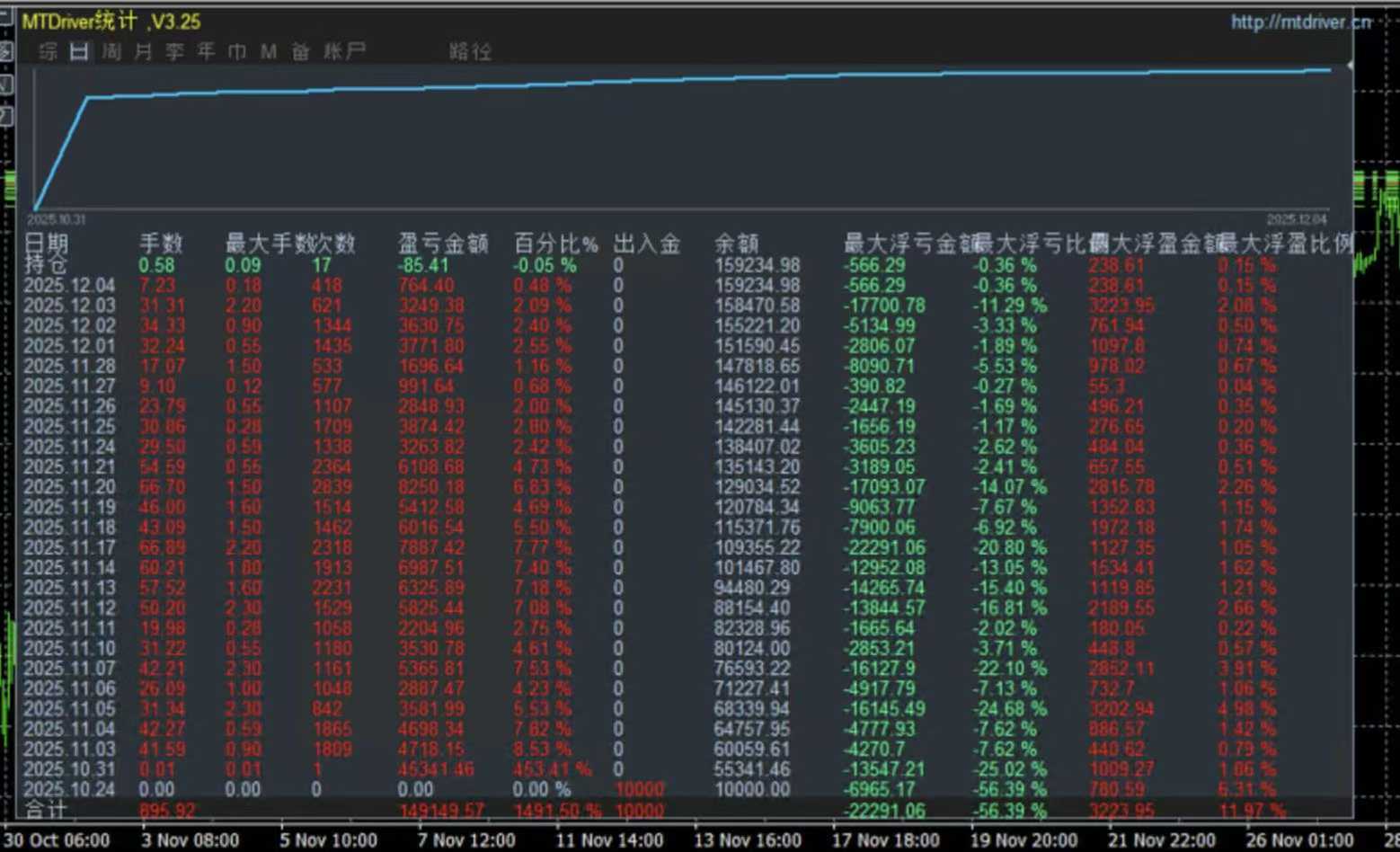Screen dimensions: 1400x852
Task: Select the 2025.12.02 date row
Action: pos(69,326)
